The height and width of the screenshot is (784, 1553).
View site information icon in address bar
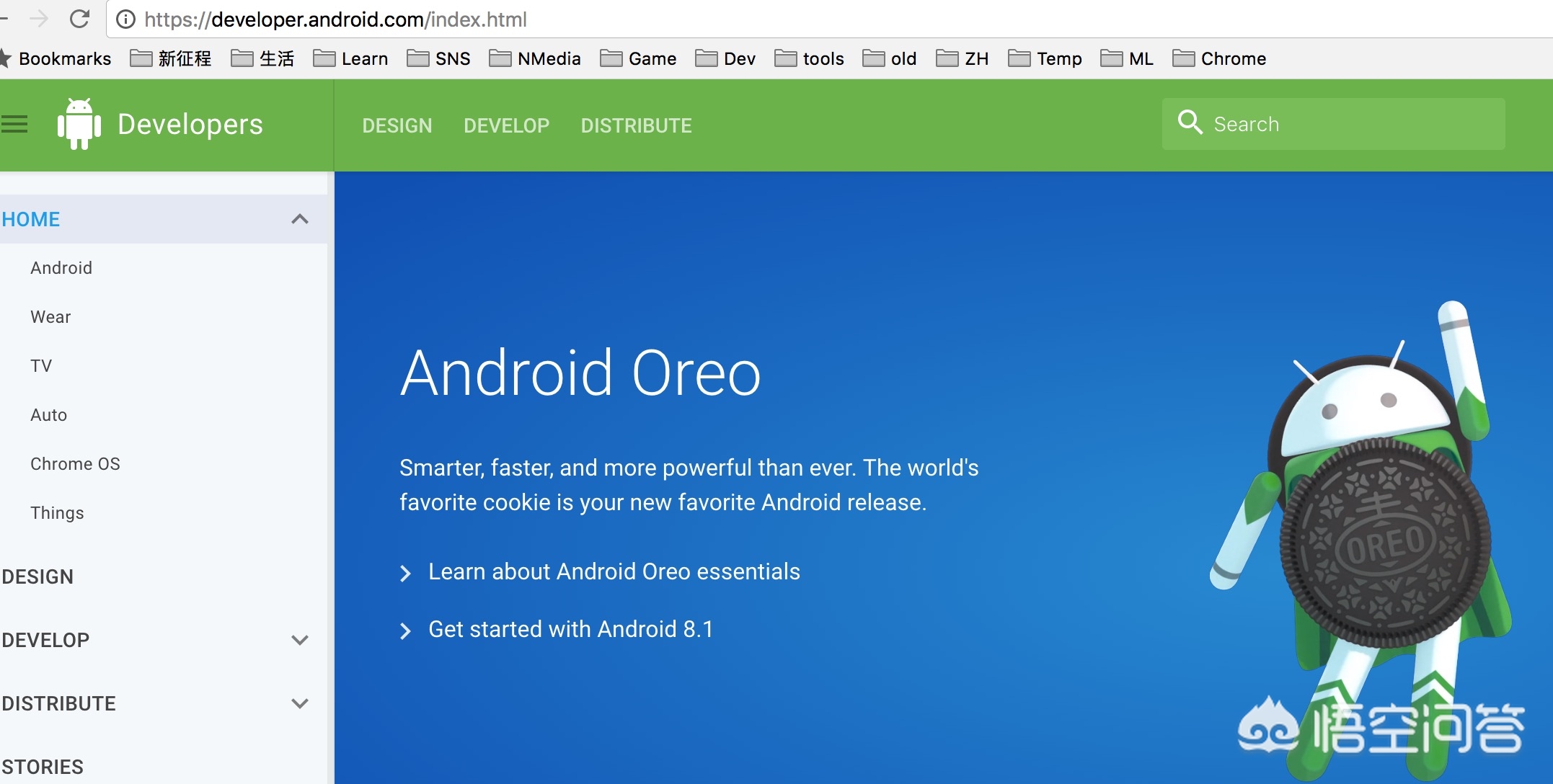point(125,19)
